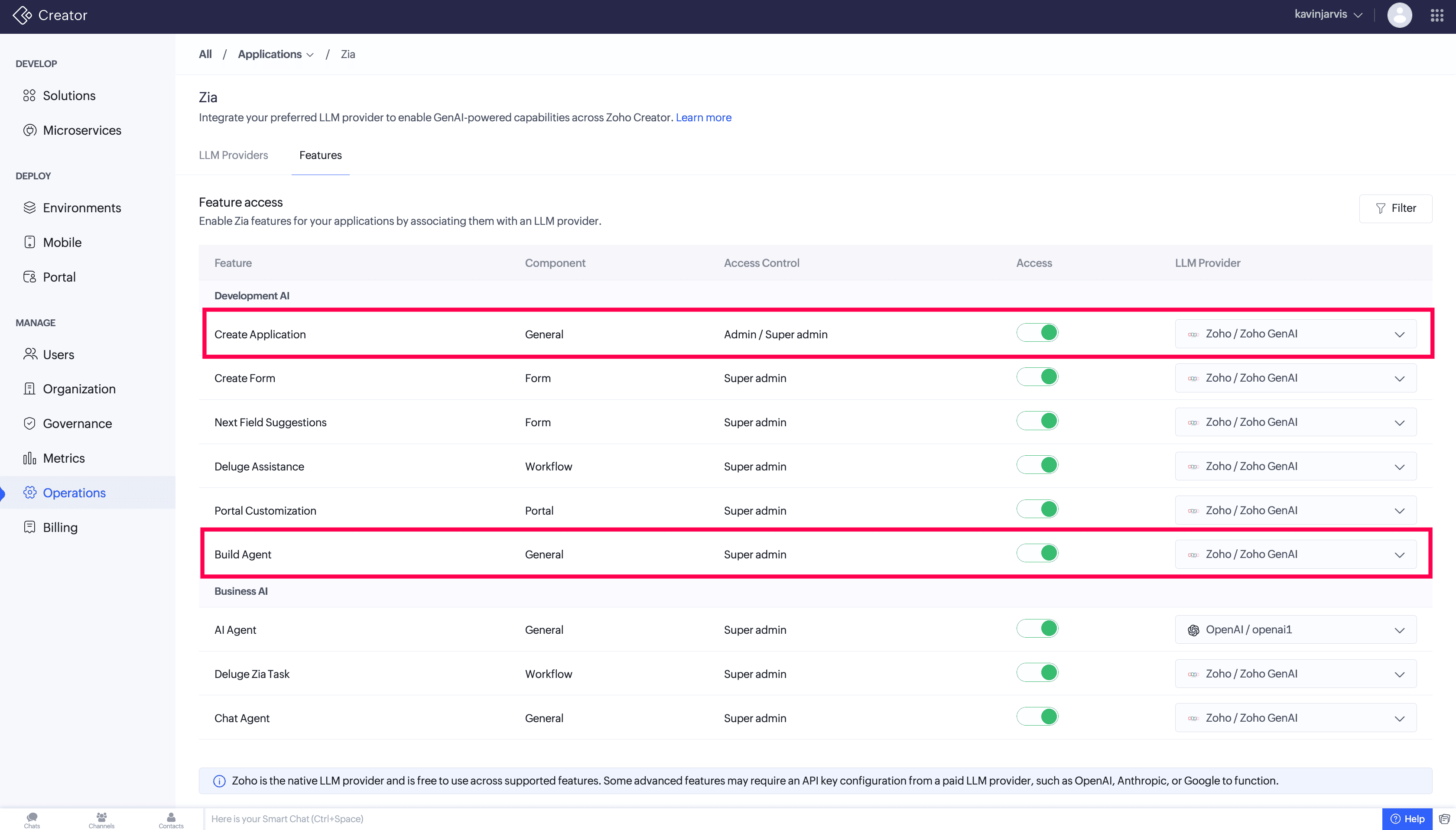Open the apps grid launcher icon

pyautogui.click(x=1436, y=16)
